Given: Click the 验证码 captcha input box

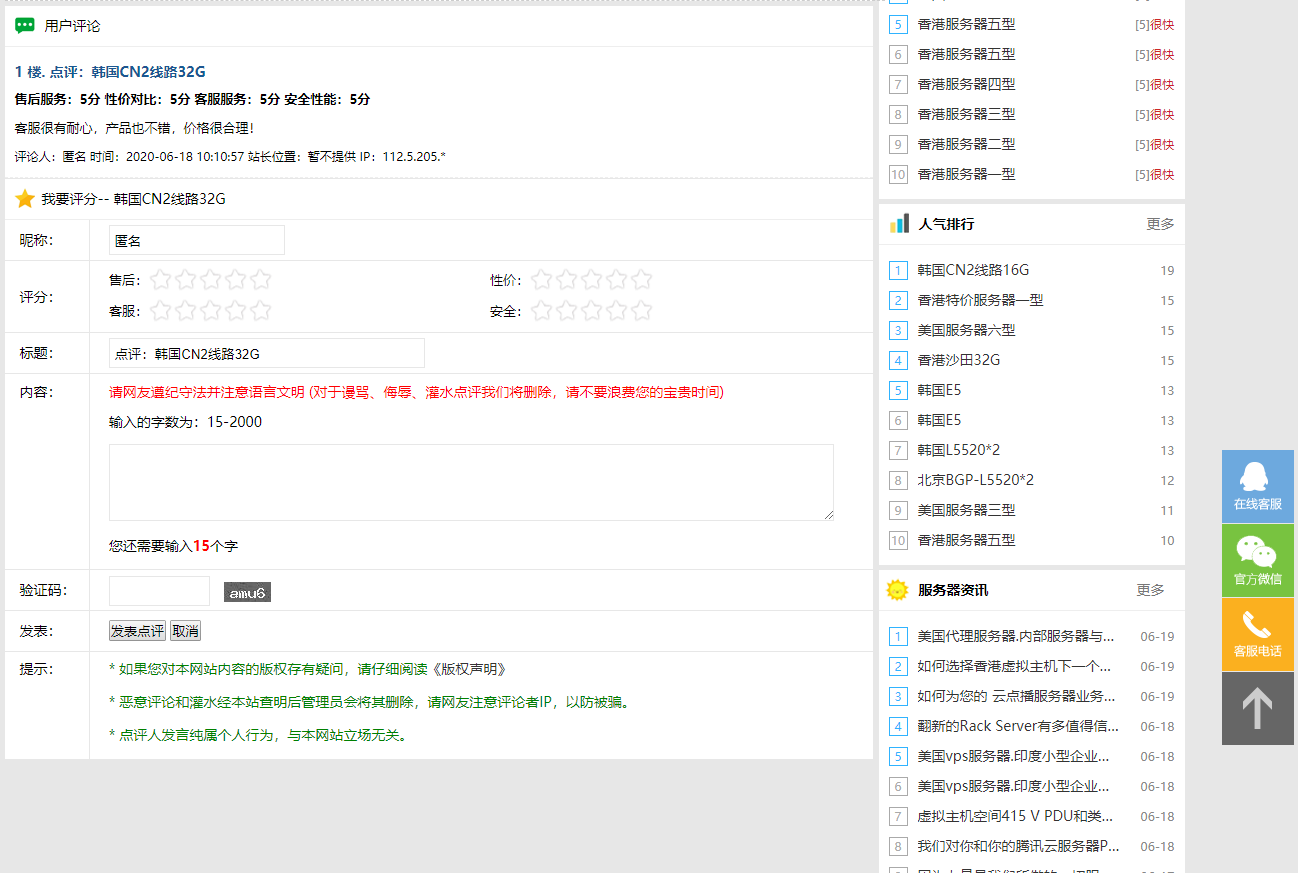Looking at the screenshot, I should pyautogui.click(x=159, y=591).
